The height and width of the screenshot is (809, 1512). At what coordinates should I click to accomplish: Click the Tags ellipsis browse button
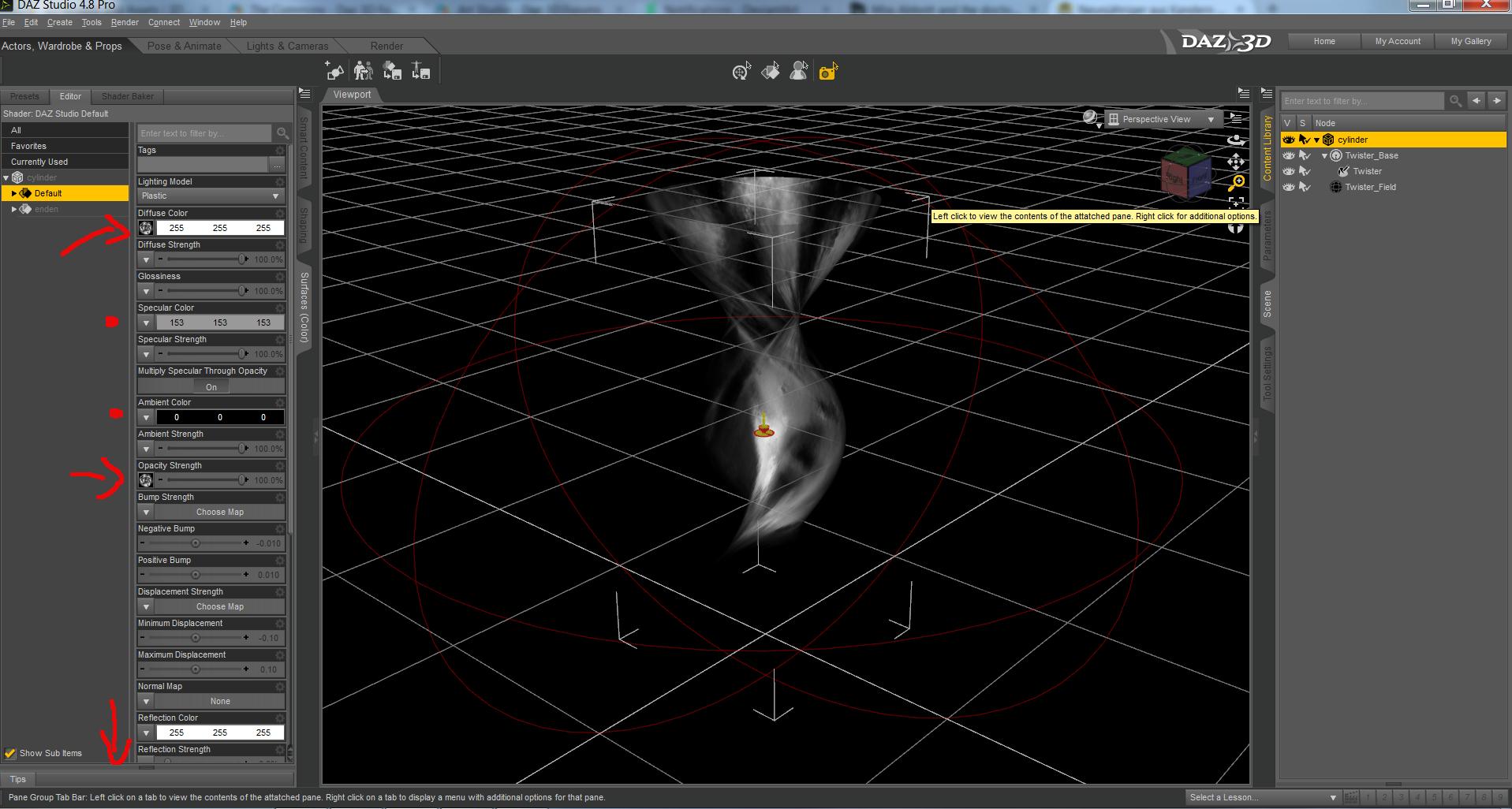277,165
